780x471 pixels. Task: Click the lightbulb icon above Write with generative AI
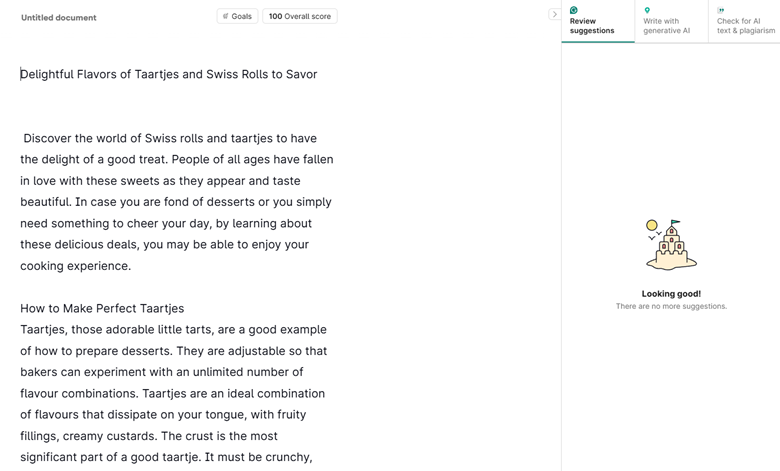point(647,10)
